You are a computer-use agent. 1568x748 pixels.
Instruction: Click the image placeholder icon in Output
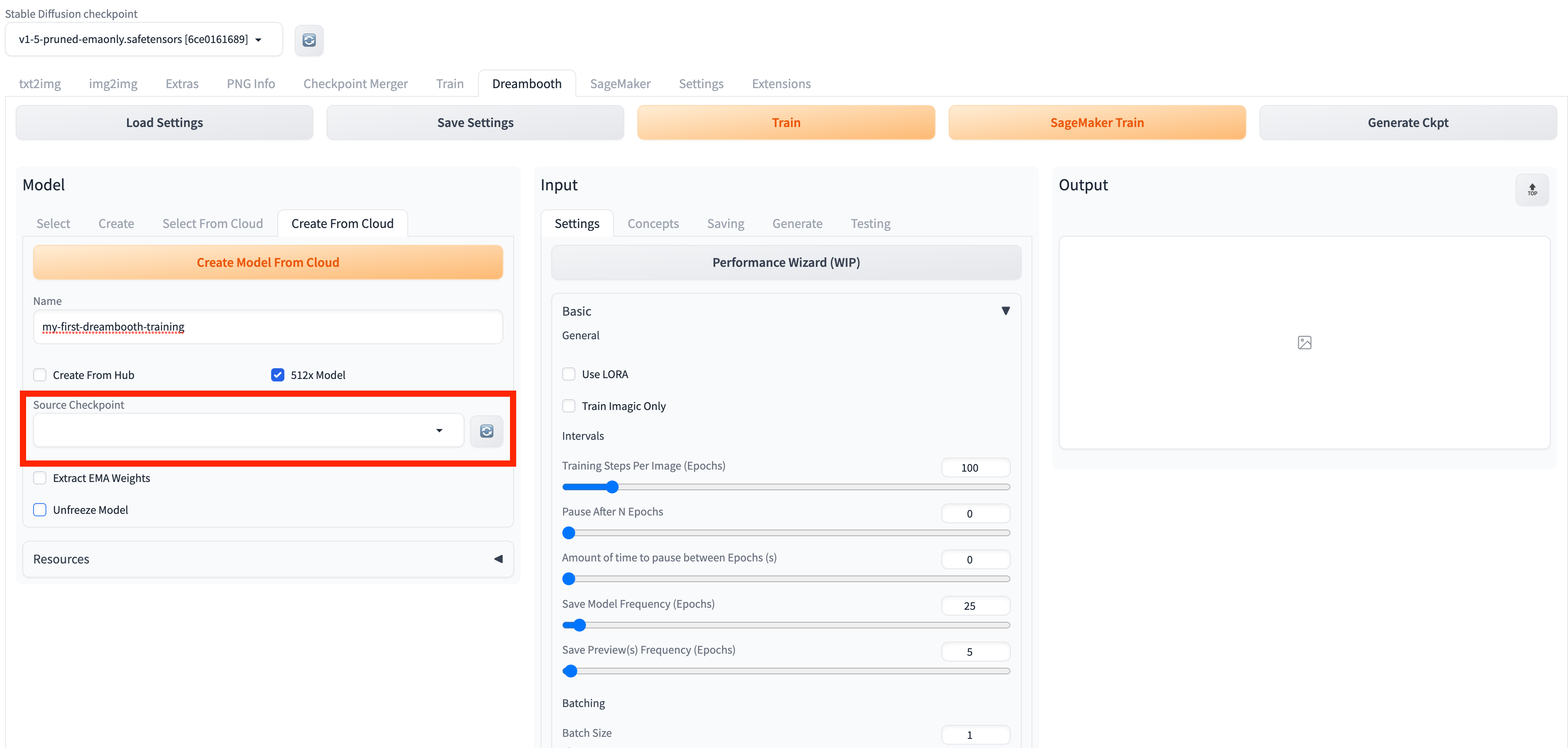pos(1304,343)
